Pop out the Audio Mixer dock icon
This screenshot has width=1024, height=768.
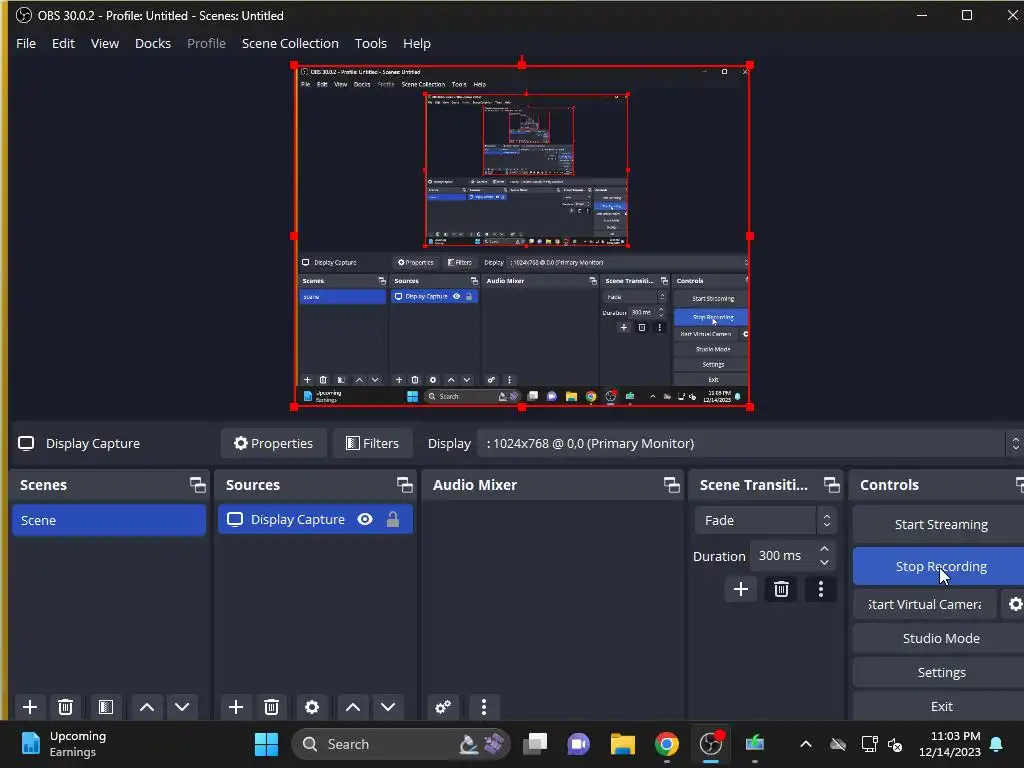[x=671, y=485]
